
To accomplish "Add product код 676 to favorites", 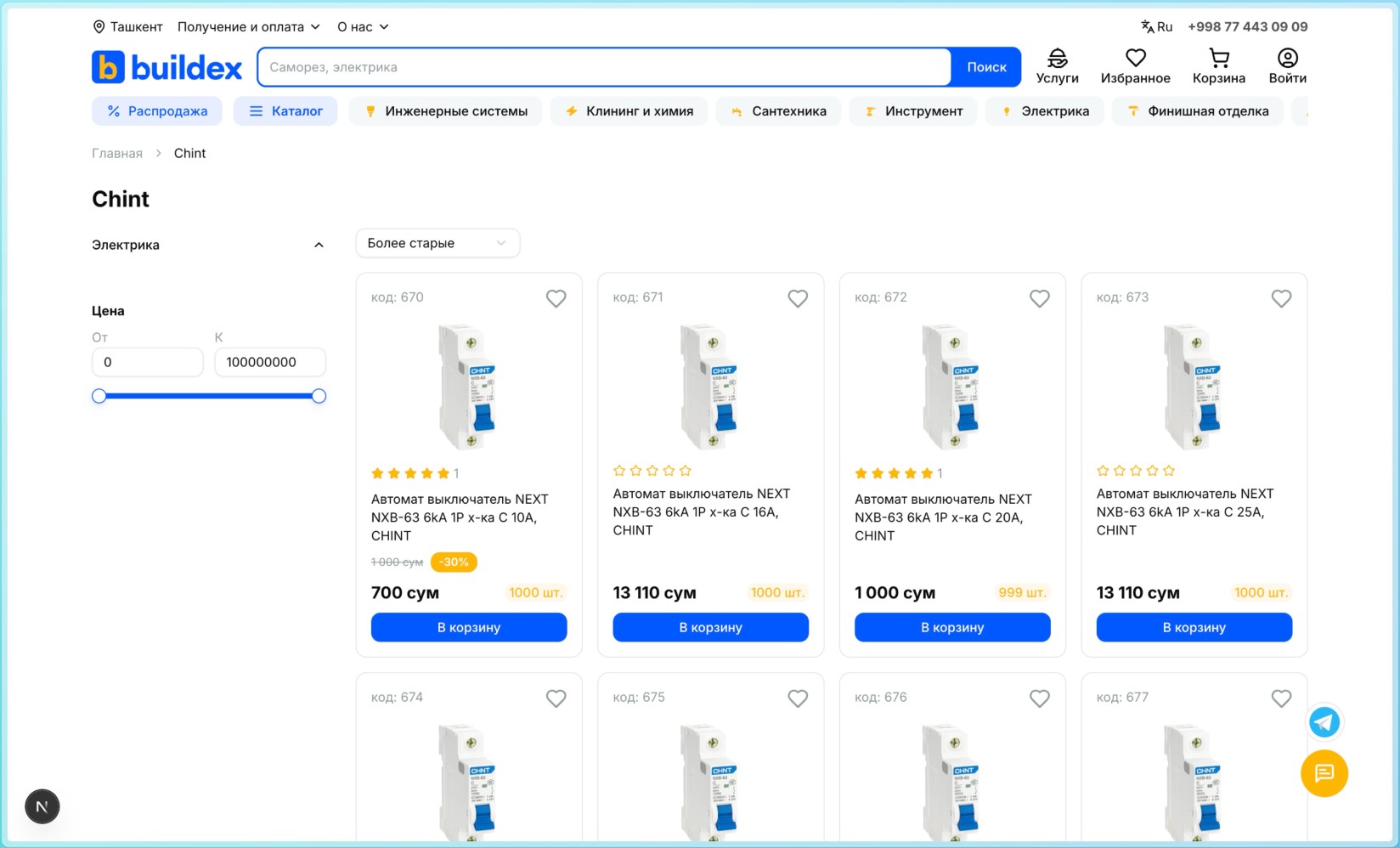I will tap(1039, 698).
